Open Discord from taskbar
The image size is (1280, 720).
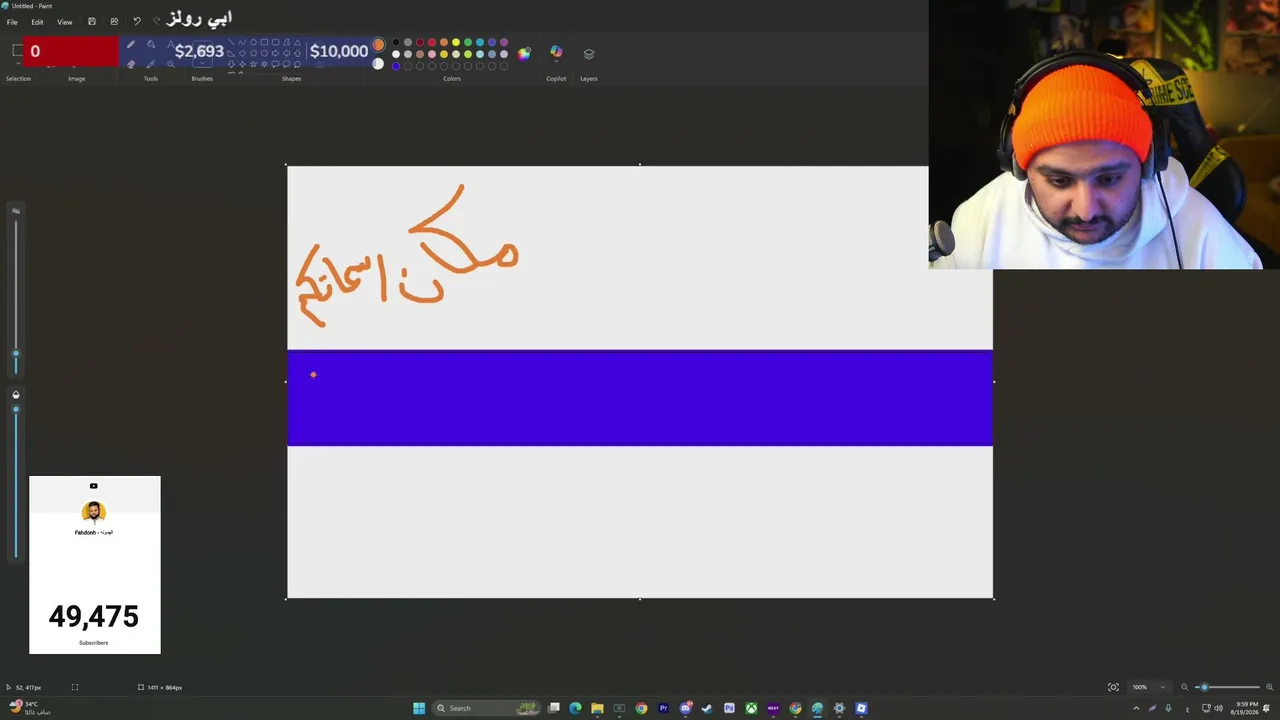tap(685, 708)
